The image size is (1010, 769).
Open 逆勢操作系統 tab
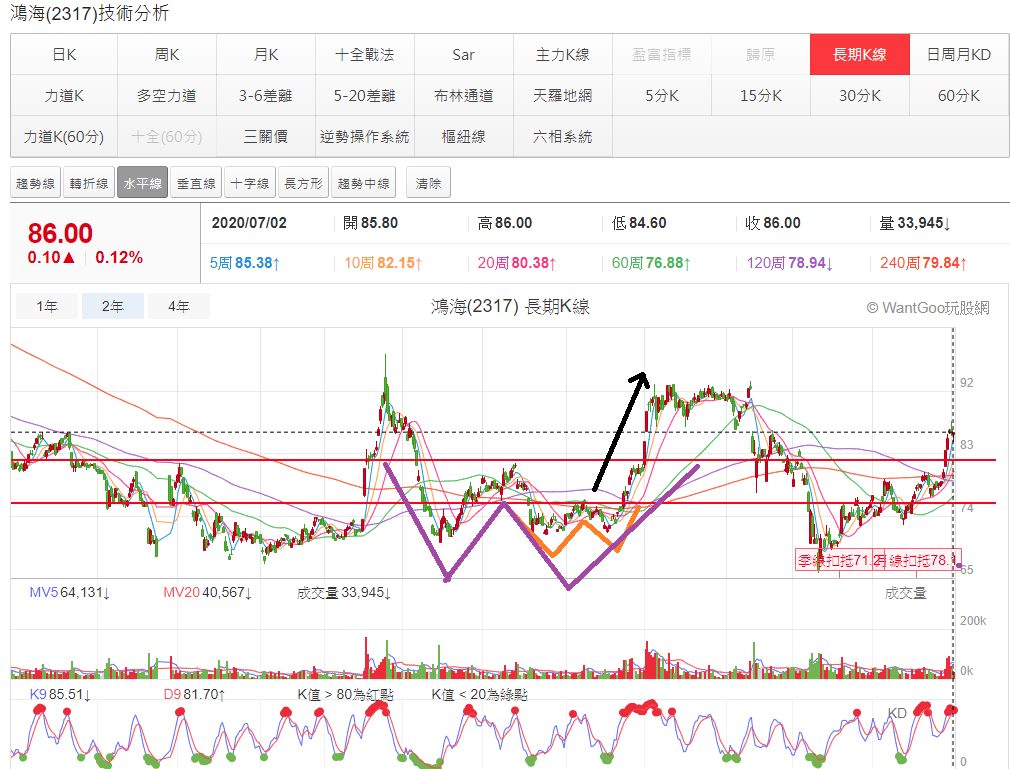click(365, 137)
